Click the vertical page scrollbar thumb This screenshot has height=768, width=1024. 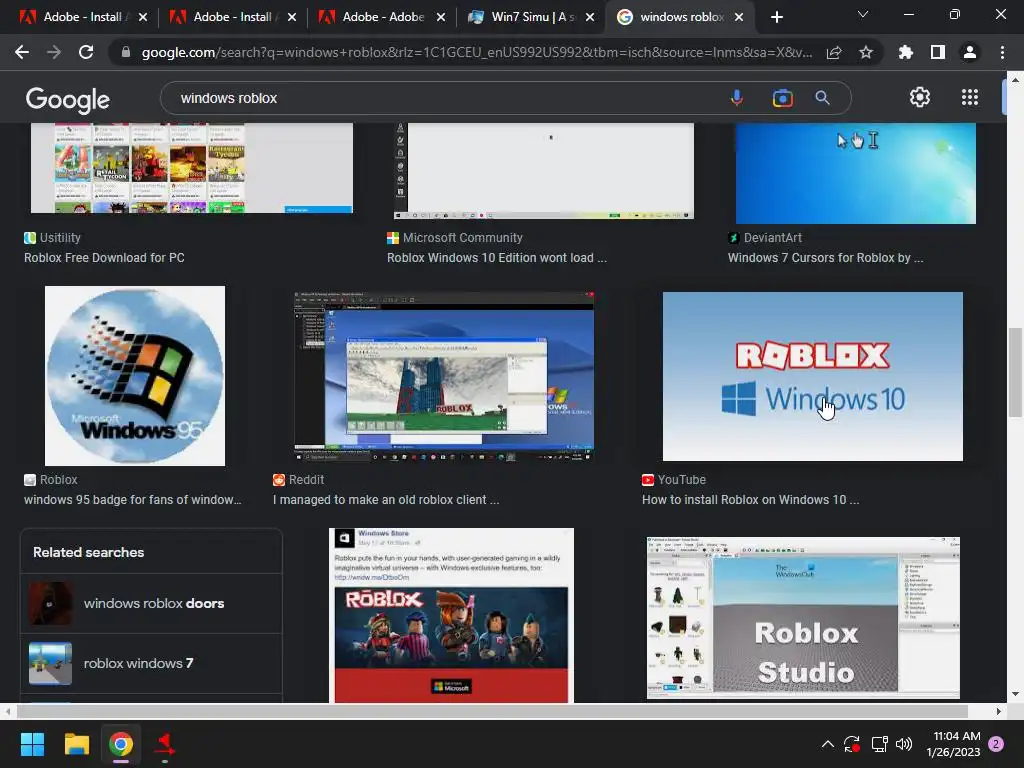1015,372
